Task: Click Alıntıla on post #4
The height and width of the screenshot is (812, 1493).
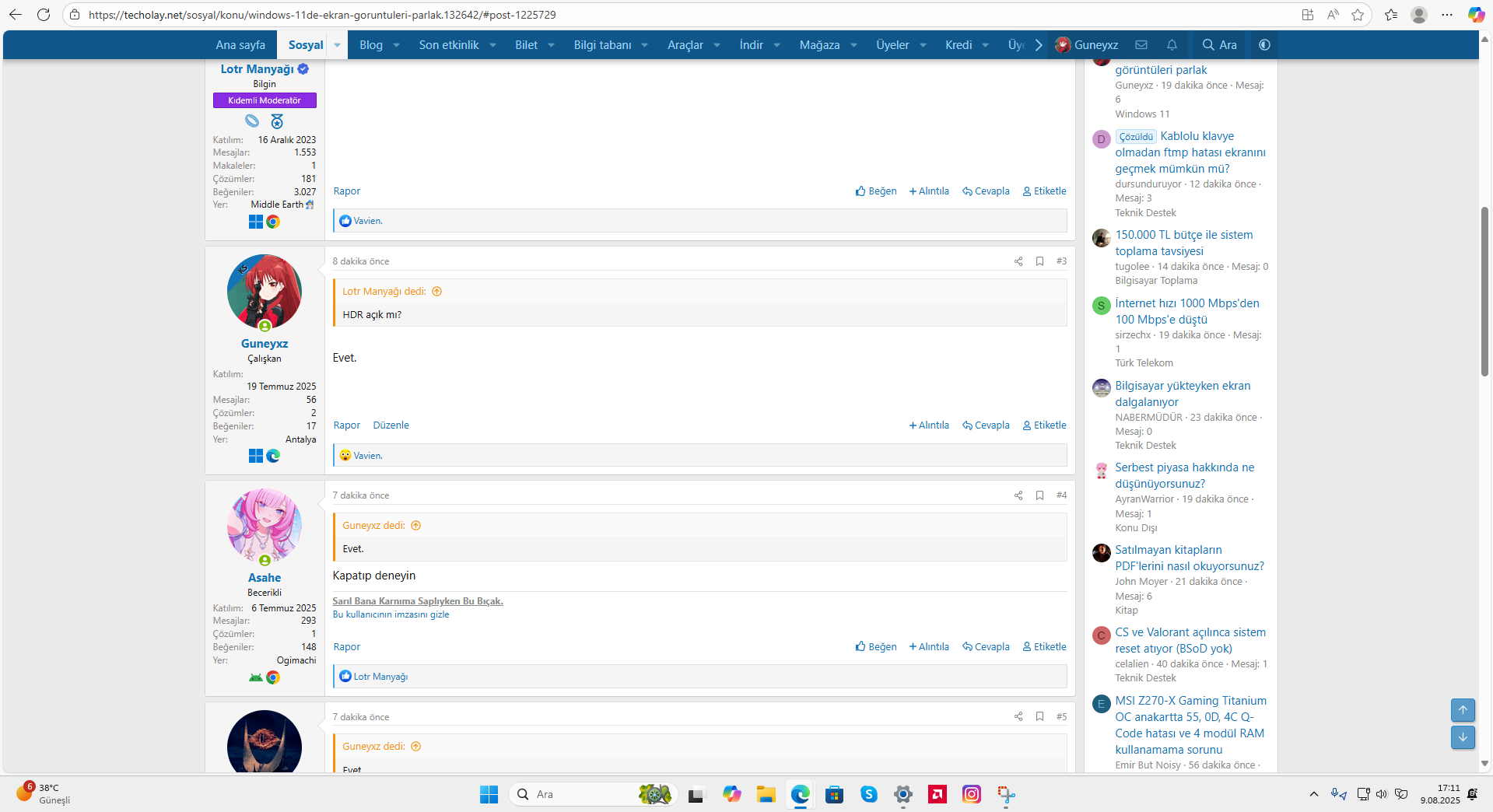Action: pos(929,647)
